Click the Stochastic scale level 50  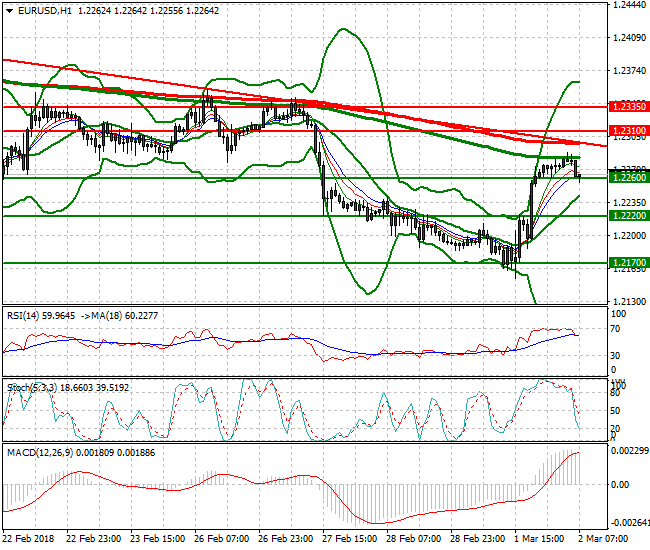(616, 411)
